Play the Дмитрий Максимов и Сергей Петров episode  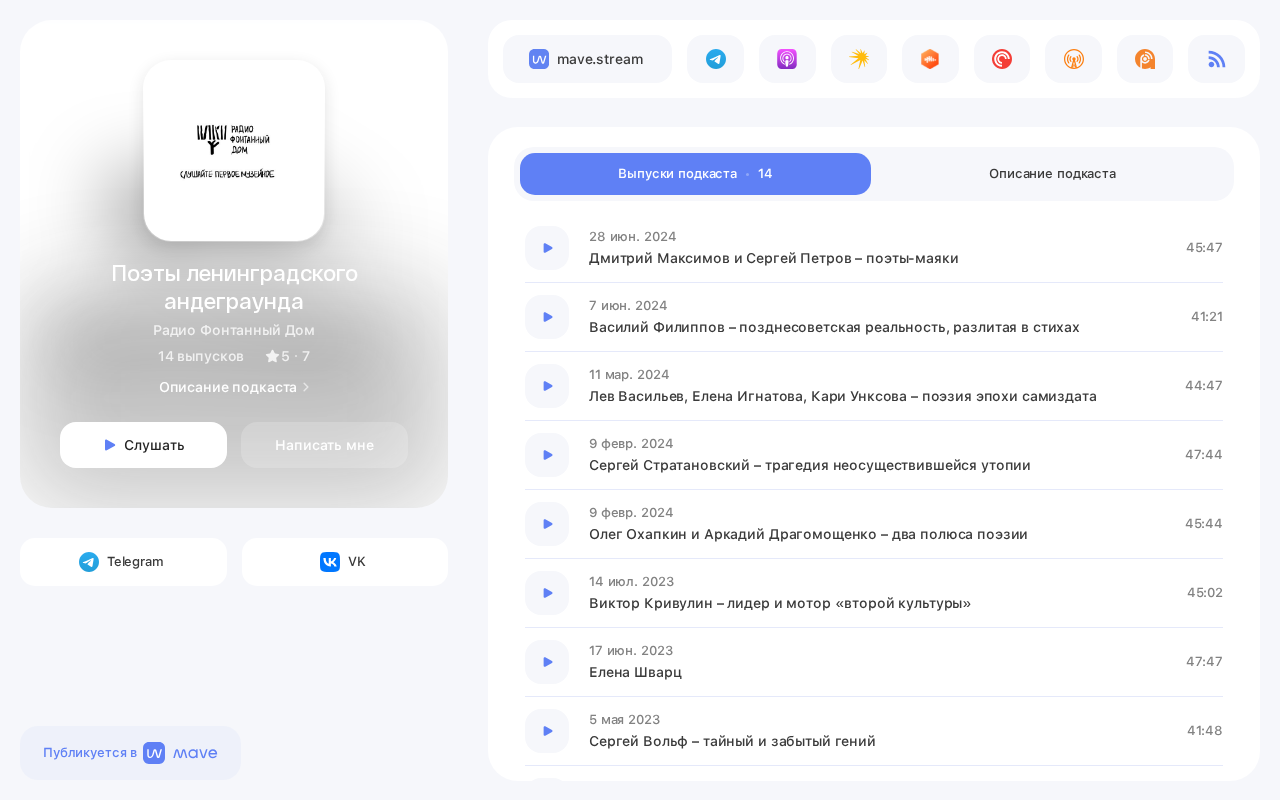tap(547, 248)
